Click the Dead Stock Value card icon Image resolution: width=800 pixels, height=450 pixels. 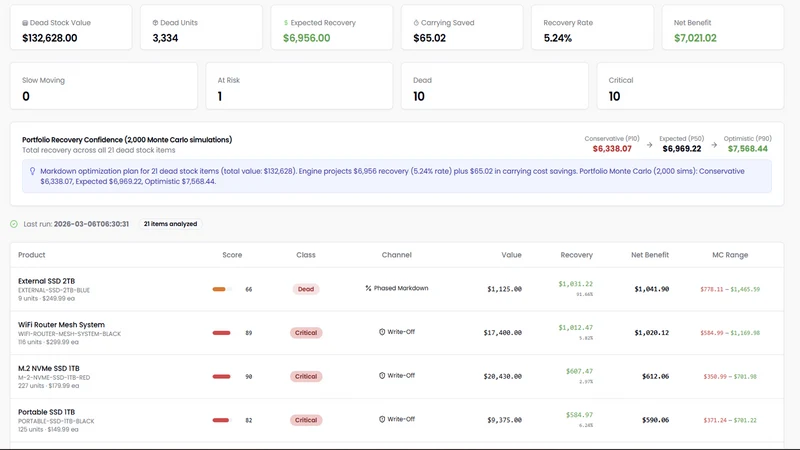pyautogui.click(x=25, y=23)
